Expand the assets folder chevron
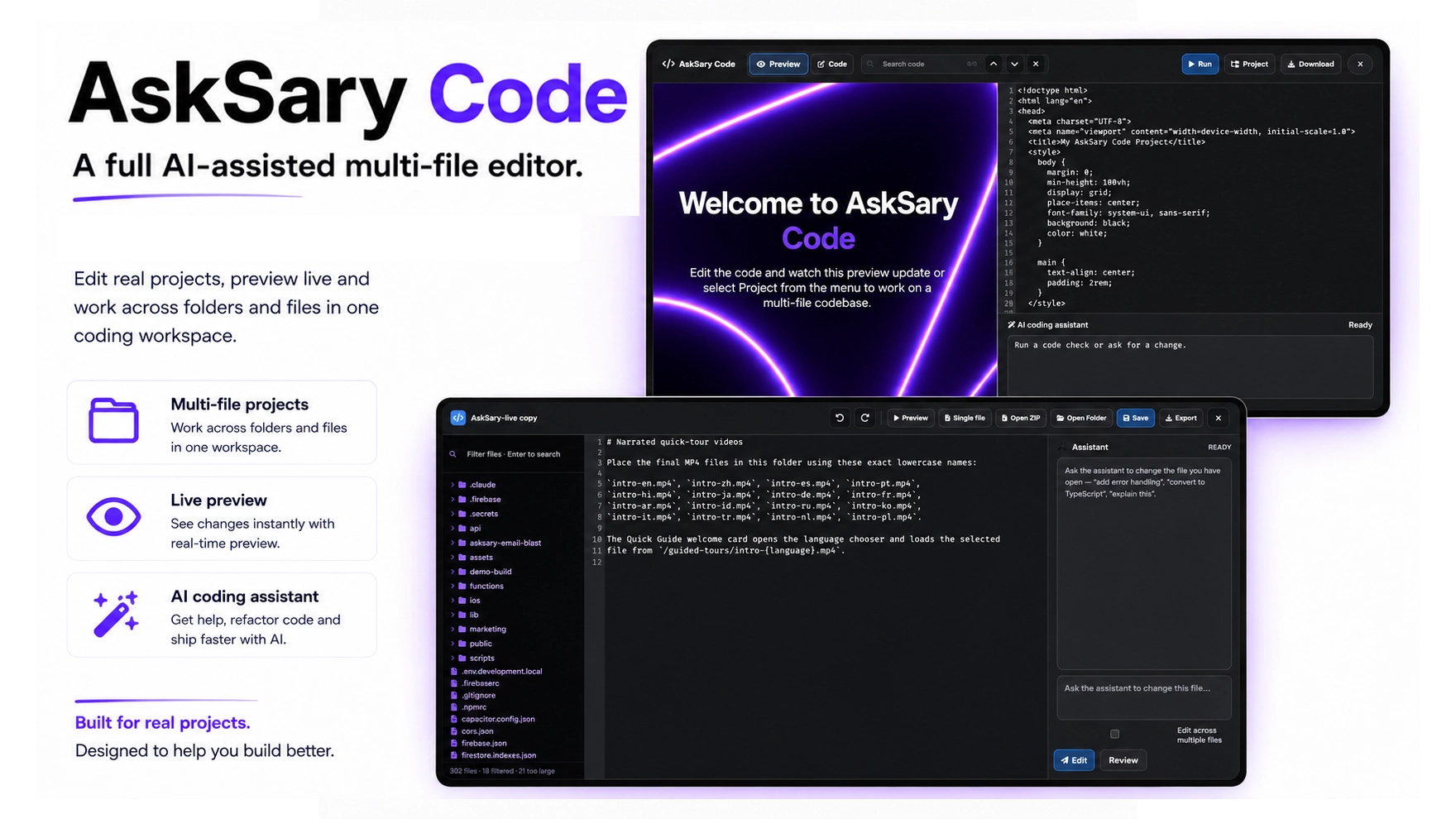Screen dimensions: 1456x819 point(453,558)
